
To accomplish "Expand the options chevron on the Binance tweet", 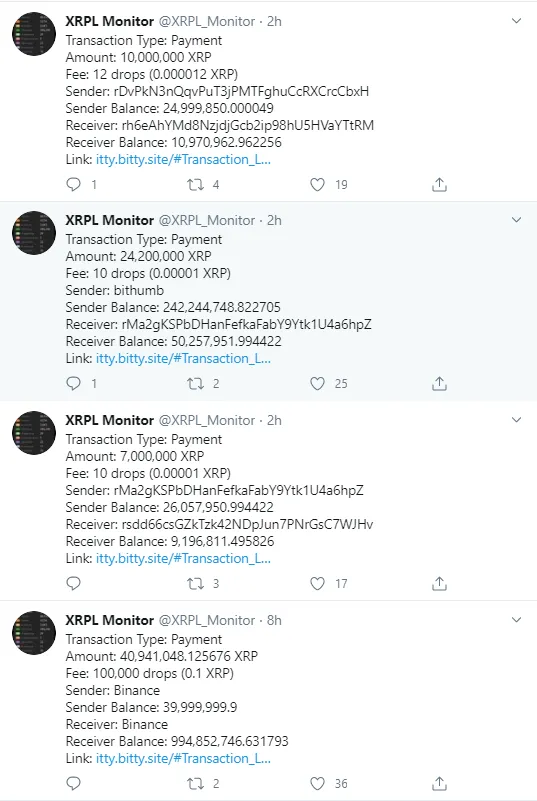I will [517, 620].
